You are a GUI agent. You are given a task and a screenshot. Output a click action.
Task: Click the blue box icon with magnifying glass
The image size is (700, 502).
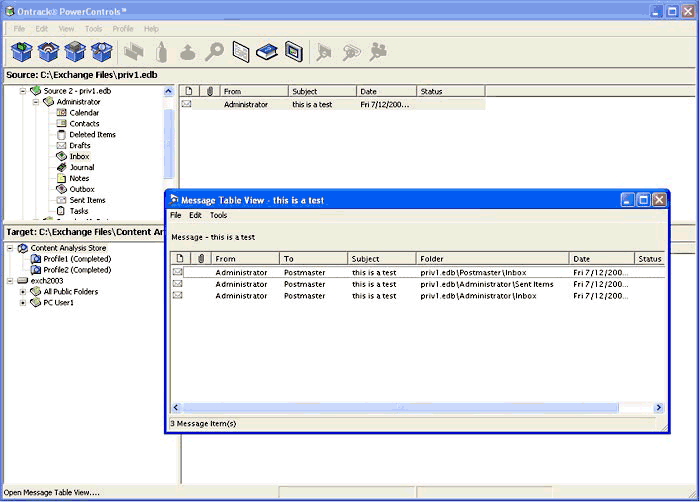click(x=102, y=51)
